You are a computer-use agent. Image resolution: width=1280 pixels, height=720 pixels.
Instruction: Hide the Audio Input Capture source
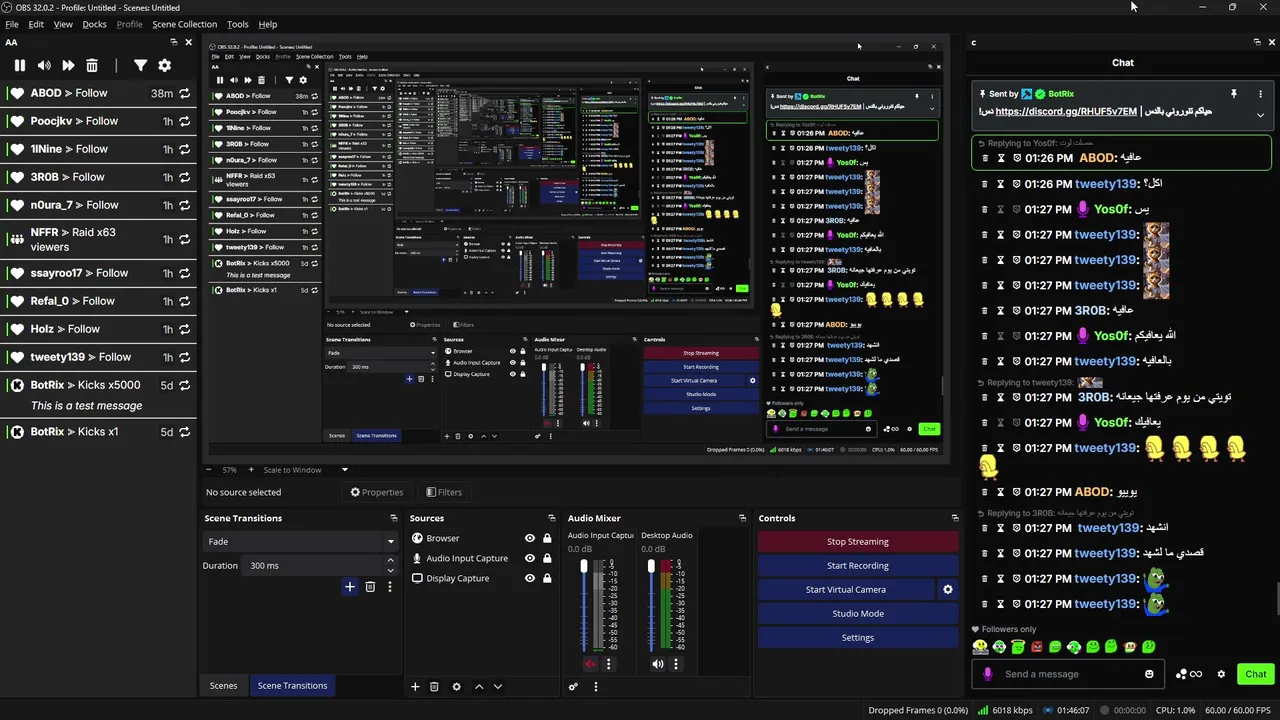pos(530,558)
